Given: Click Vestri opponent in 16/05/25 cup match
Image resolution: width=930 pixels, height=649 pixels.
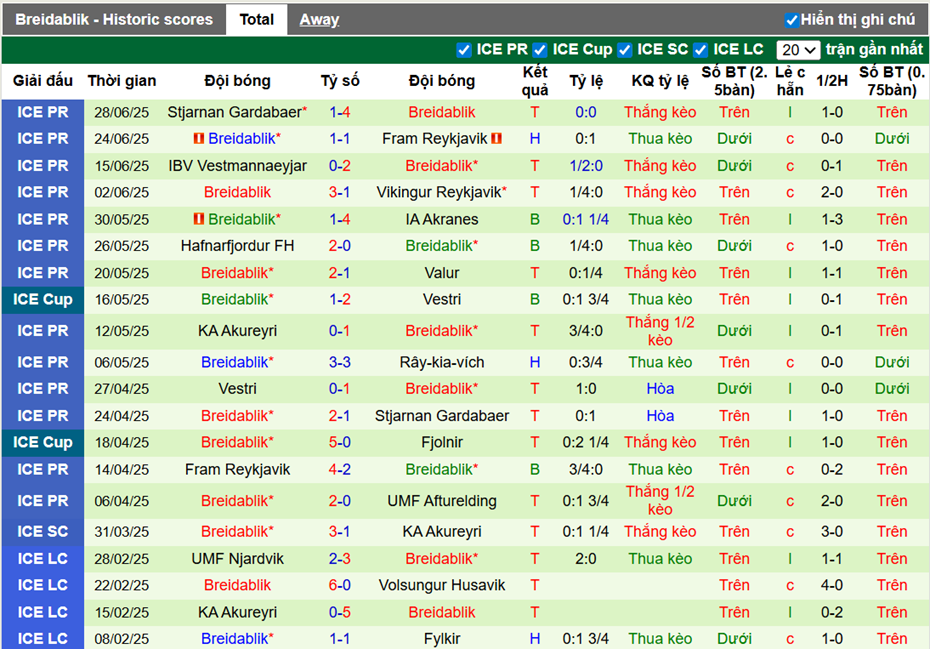Looking at the screenshot, I should 442,299.
